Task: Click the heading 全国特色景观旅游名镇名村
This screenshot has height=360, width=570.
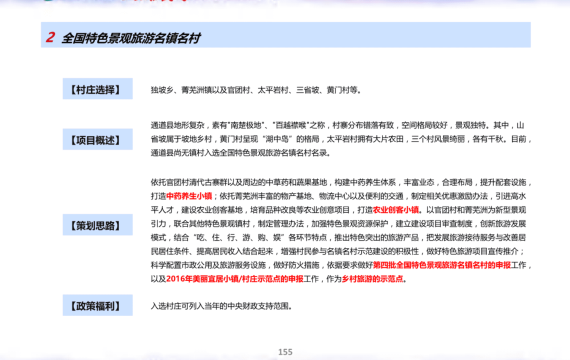Action: point(131,38)
